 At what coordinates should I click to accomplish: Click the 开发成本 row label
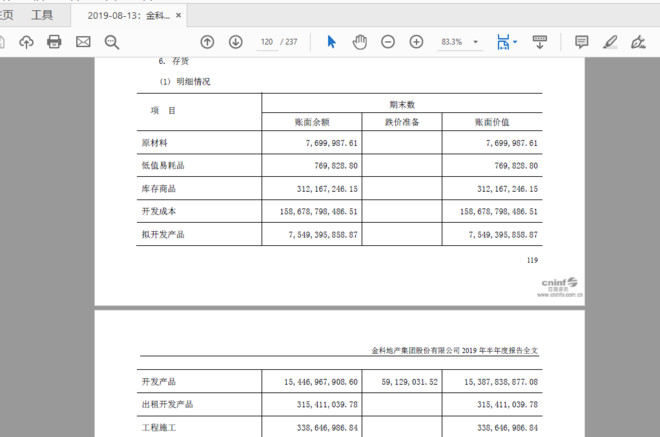159,211
